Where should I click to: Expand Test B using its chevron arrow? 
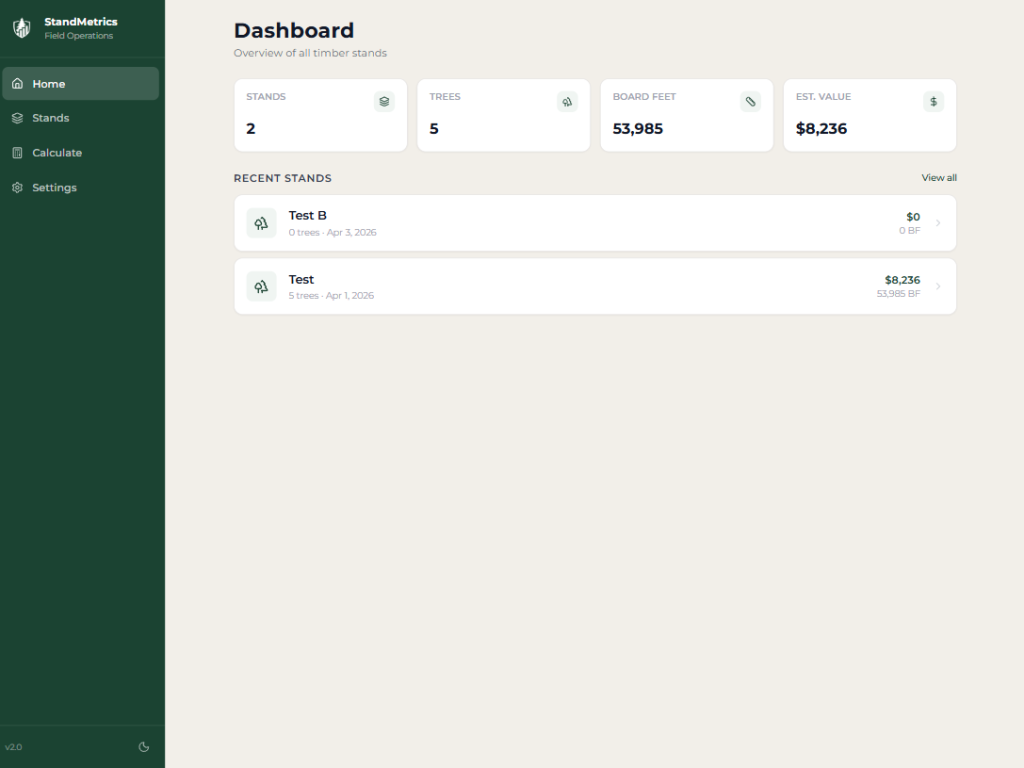(938, 223)
